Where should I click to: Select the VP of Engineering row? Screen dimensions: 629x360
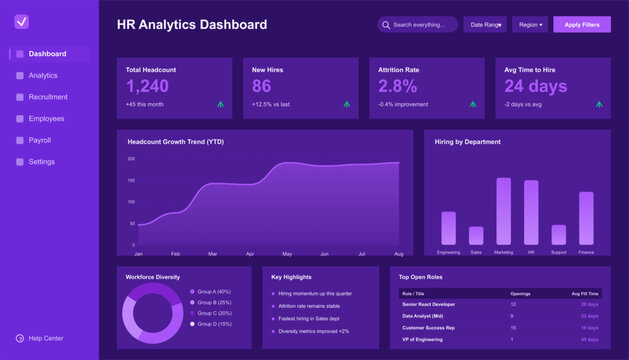tap(500, 340)
